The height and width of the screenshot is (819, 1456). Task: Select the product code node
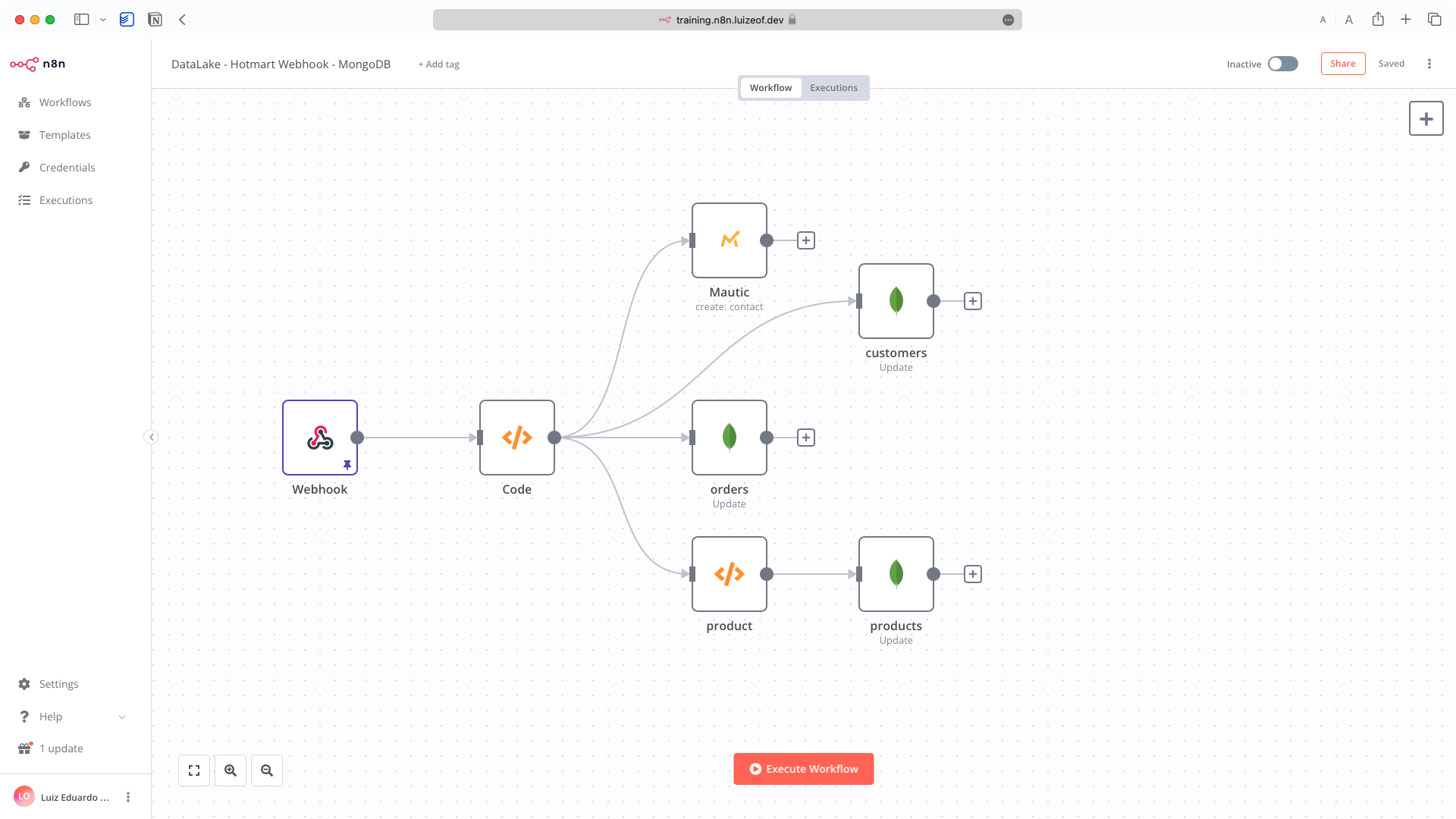click(729, 573)
